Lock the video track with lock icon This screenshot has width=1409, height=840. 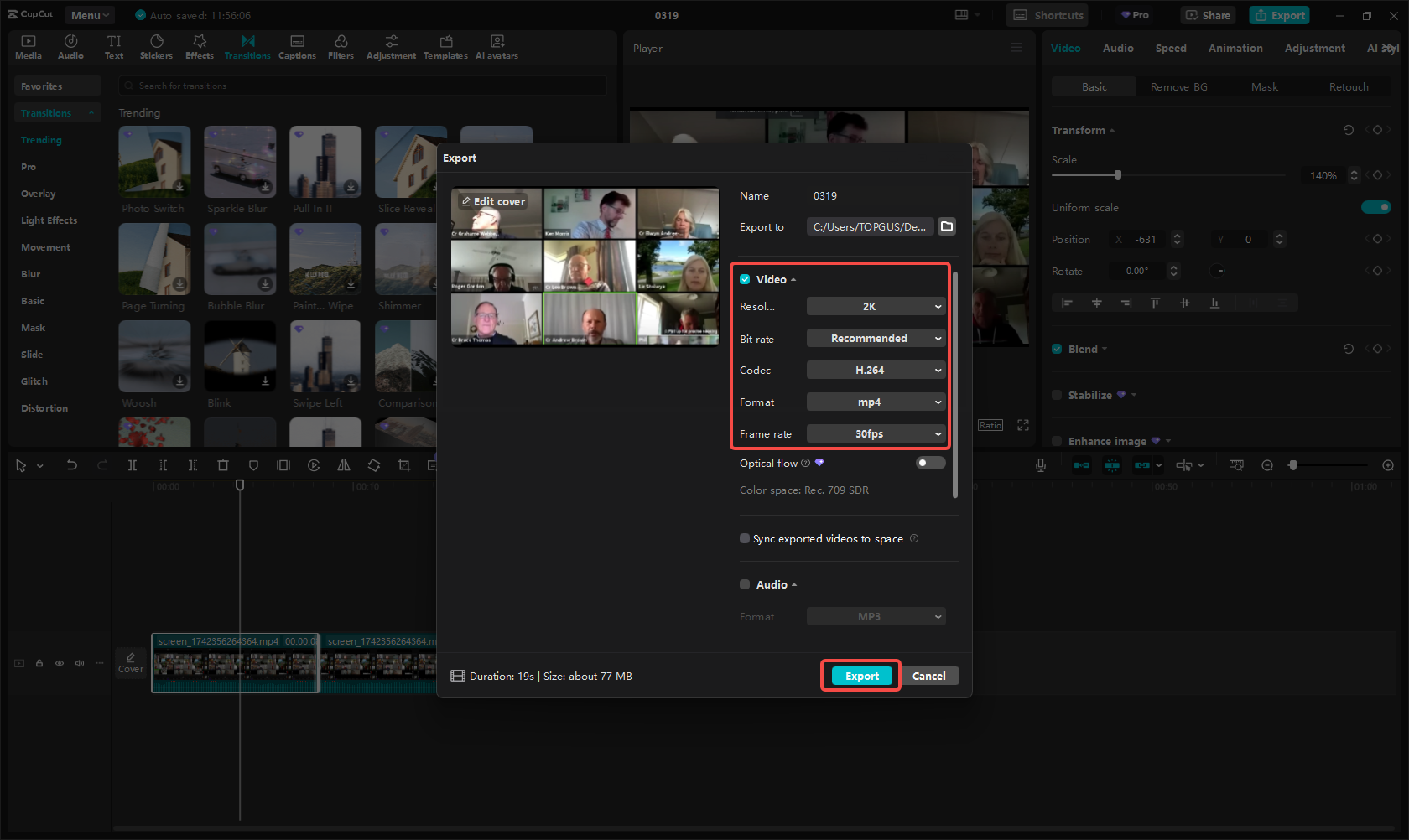point(39,663)
